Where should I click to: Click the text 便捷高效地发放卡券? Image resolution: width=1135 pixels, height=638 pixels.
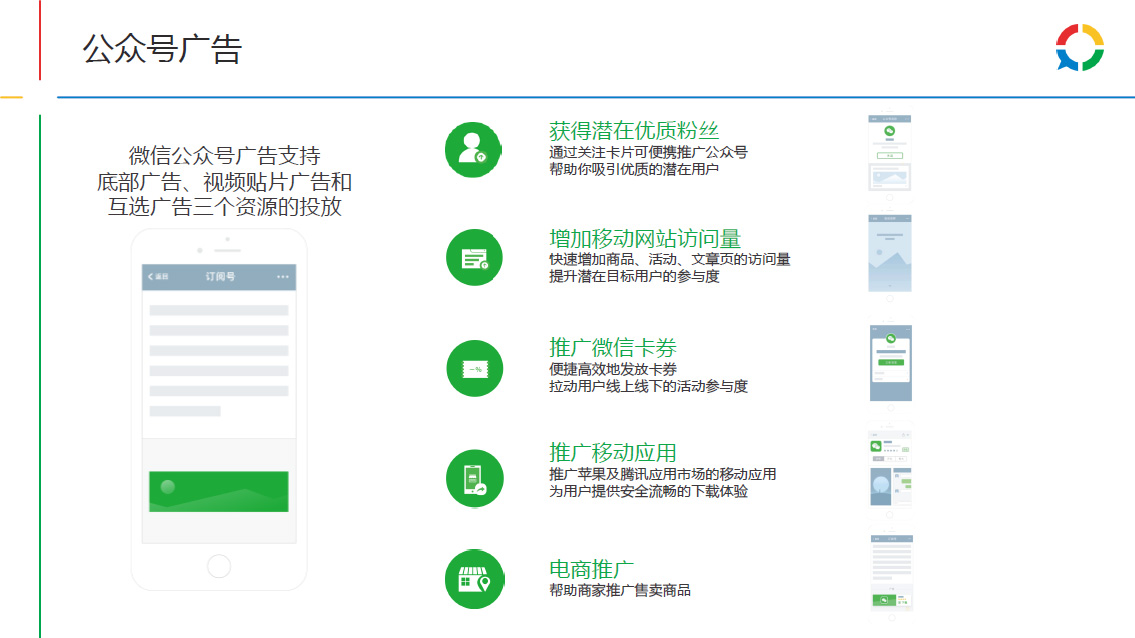pyautogui.click(x=612, y=370)
